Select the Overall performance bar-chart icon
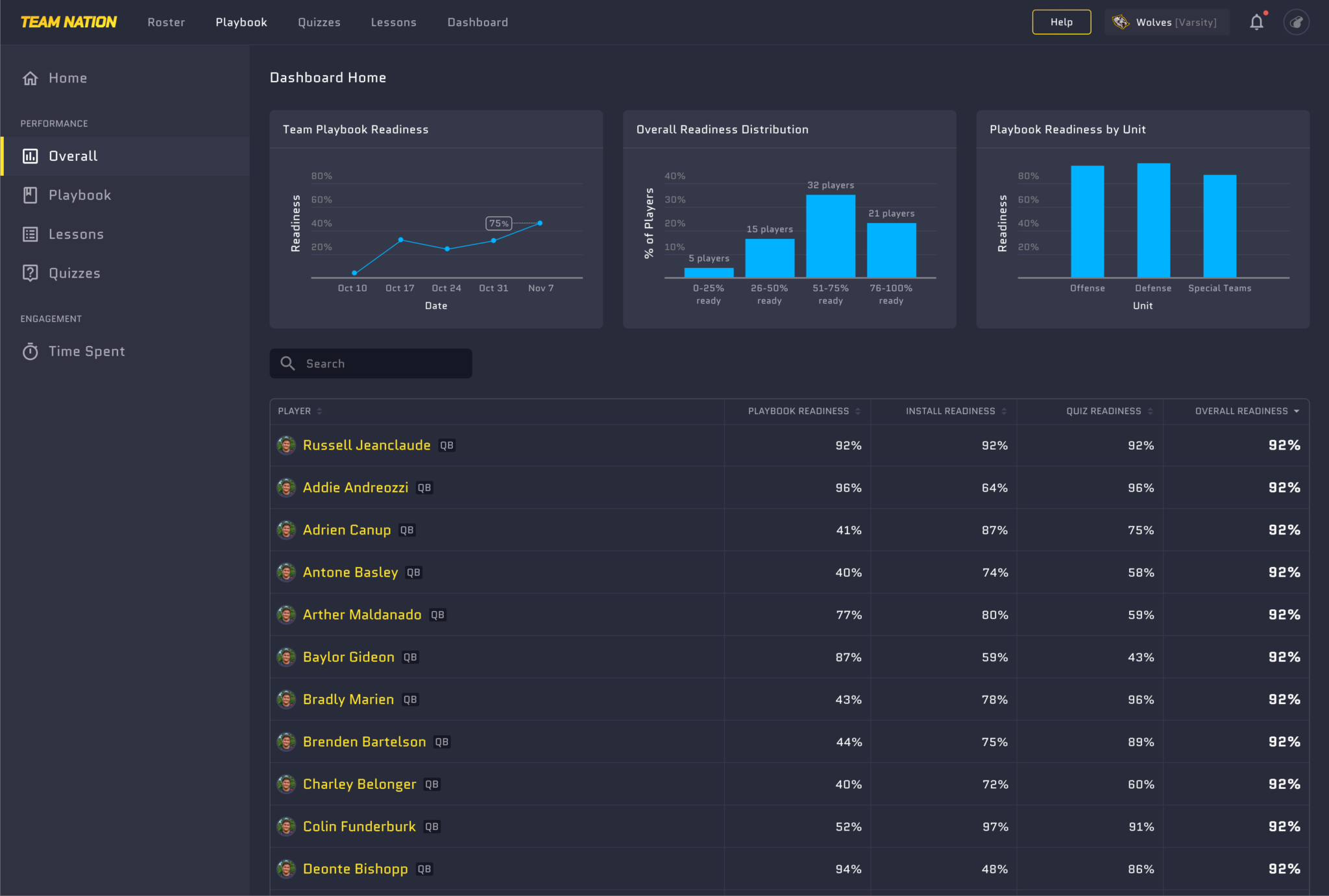 pos(30,156)
